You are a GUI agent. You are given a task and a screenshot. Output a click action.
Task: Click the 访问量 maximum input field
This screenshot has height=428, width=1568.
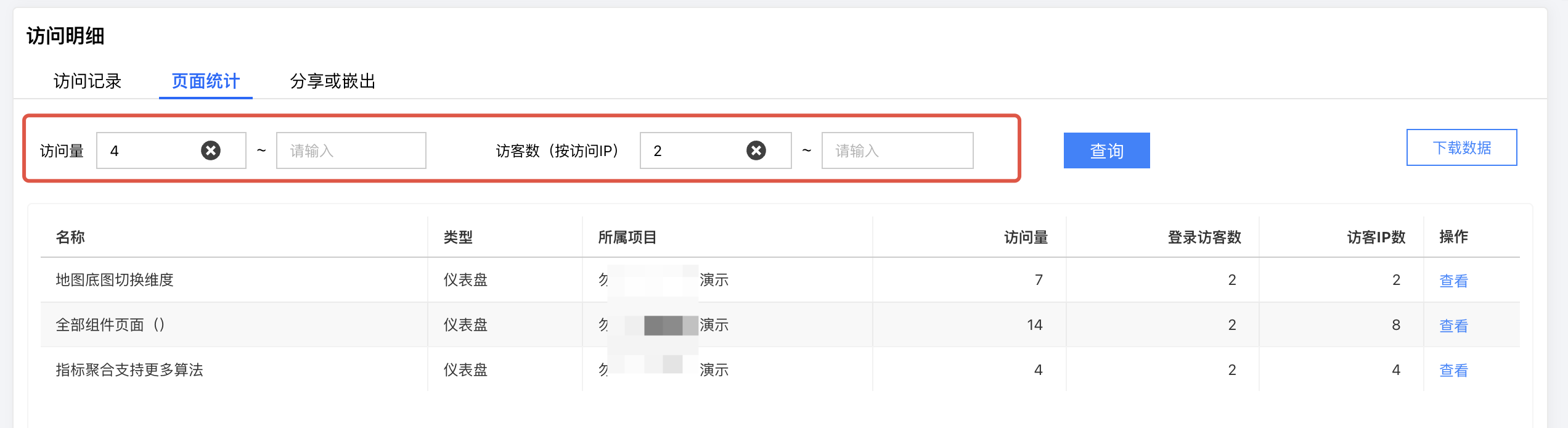[x=351, y=150]
